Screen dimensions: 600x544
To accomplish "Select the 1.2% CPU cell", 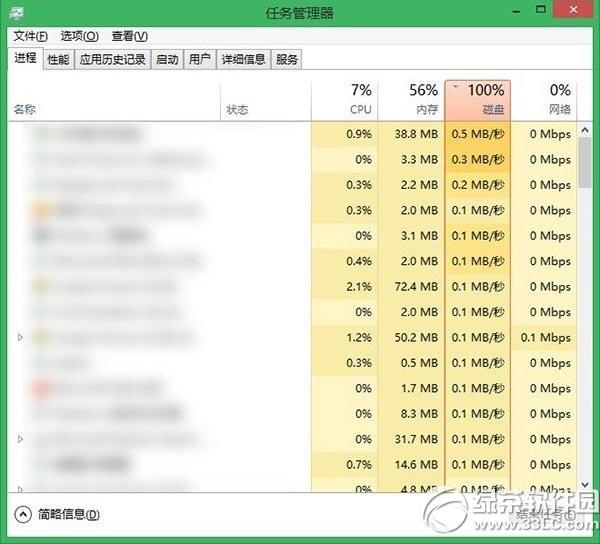I will 344,337.
